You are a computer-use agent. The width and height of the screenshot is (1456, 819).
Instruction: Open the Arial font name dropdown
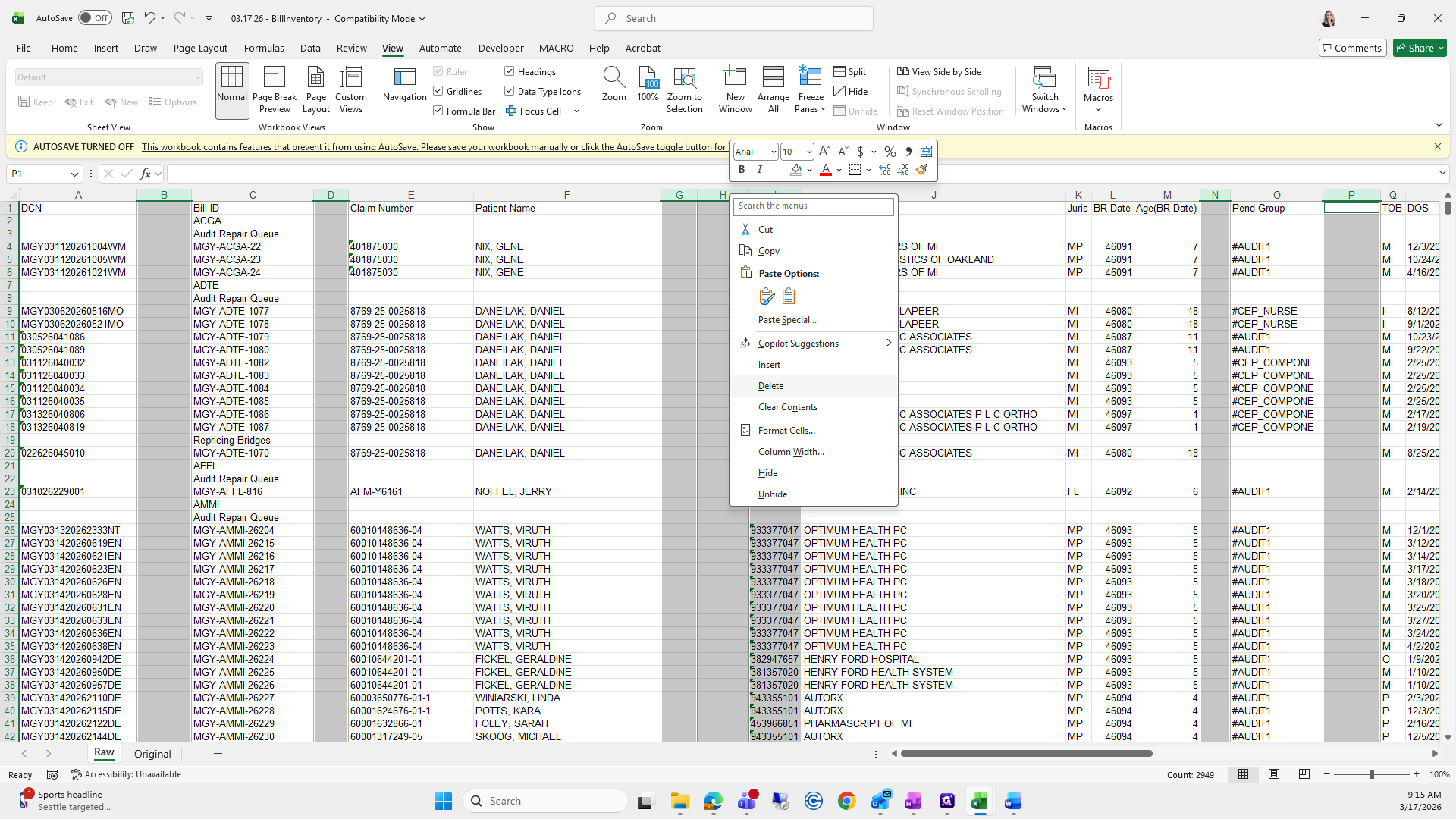(x=773, y=152)
